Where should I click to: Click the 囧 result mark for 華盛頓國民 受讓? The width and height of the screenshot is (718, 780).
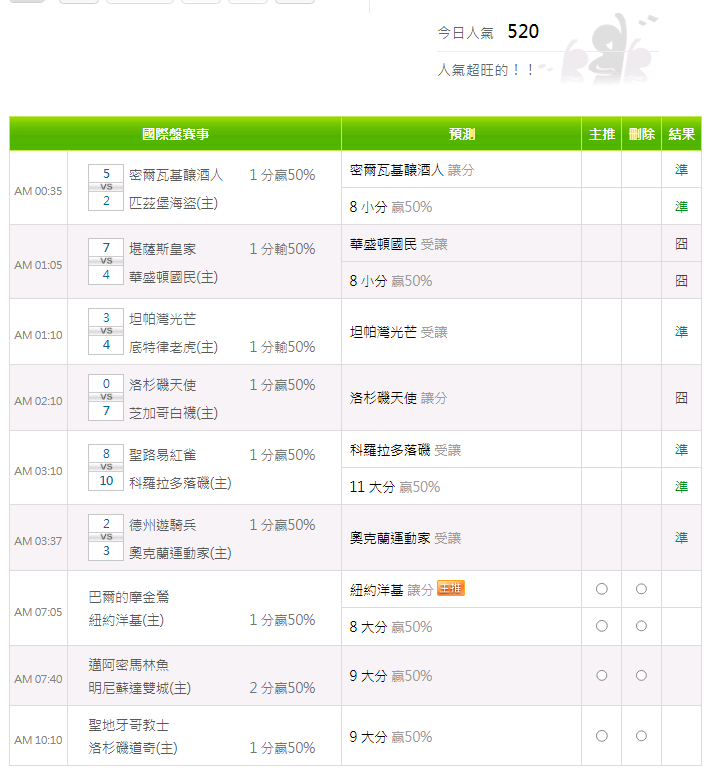(x=681, y=243)
